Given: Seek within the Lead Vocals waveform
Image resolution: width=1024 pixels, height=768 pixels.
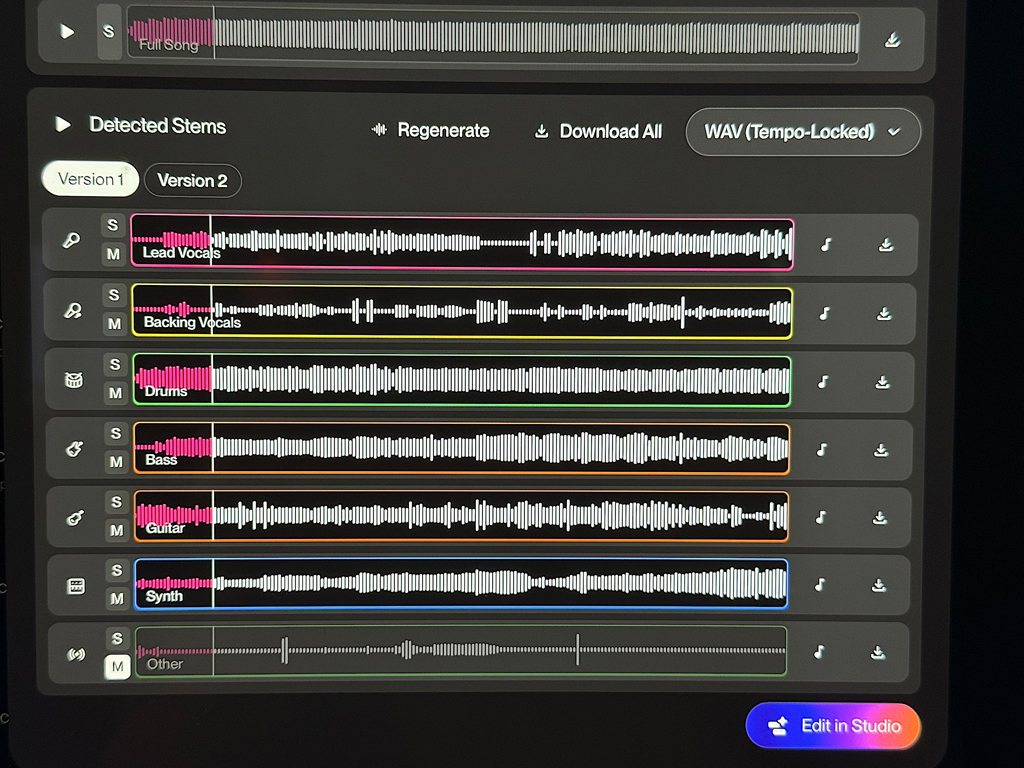Looking at the screenshot, I should click(462, 243).
